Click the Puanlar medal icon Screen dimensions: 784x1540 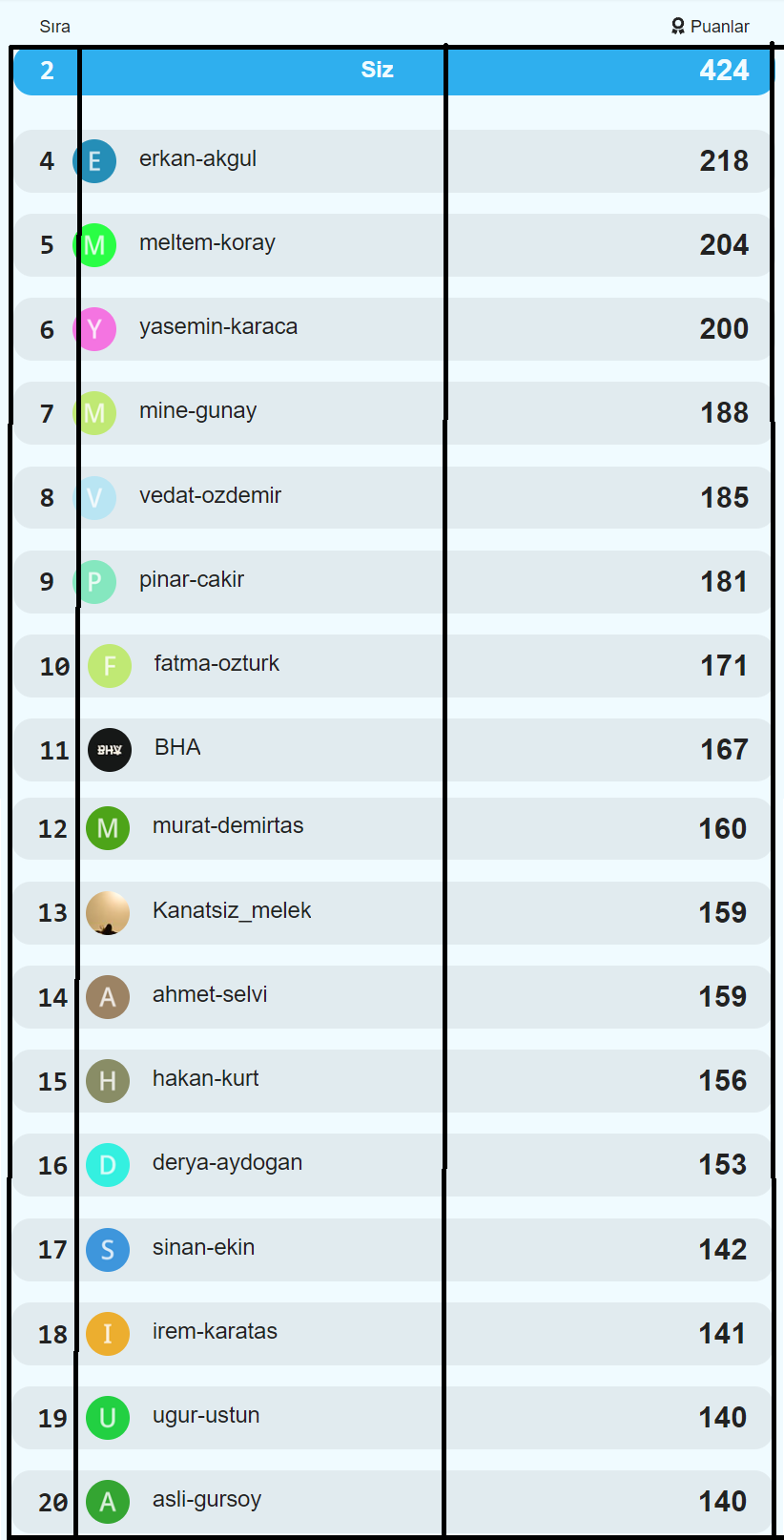(678, 27)
